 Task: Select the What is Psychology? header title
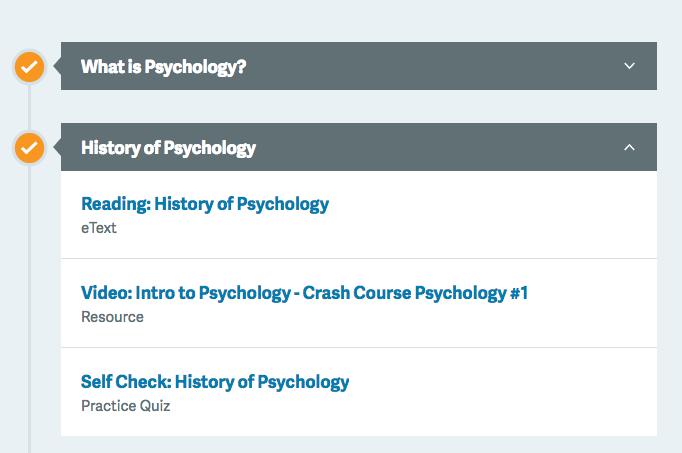click(163, 67)
